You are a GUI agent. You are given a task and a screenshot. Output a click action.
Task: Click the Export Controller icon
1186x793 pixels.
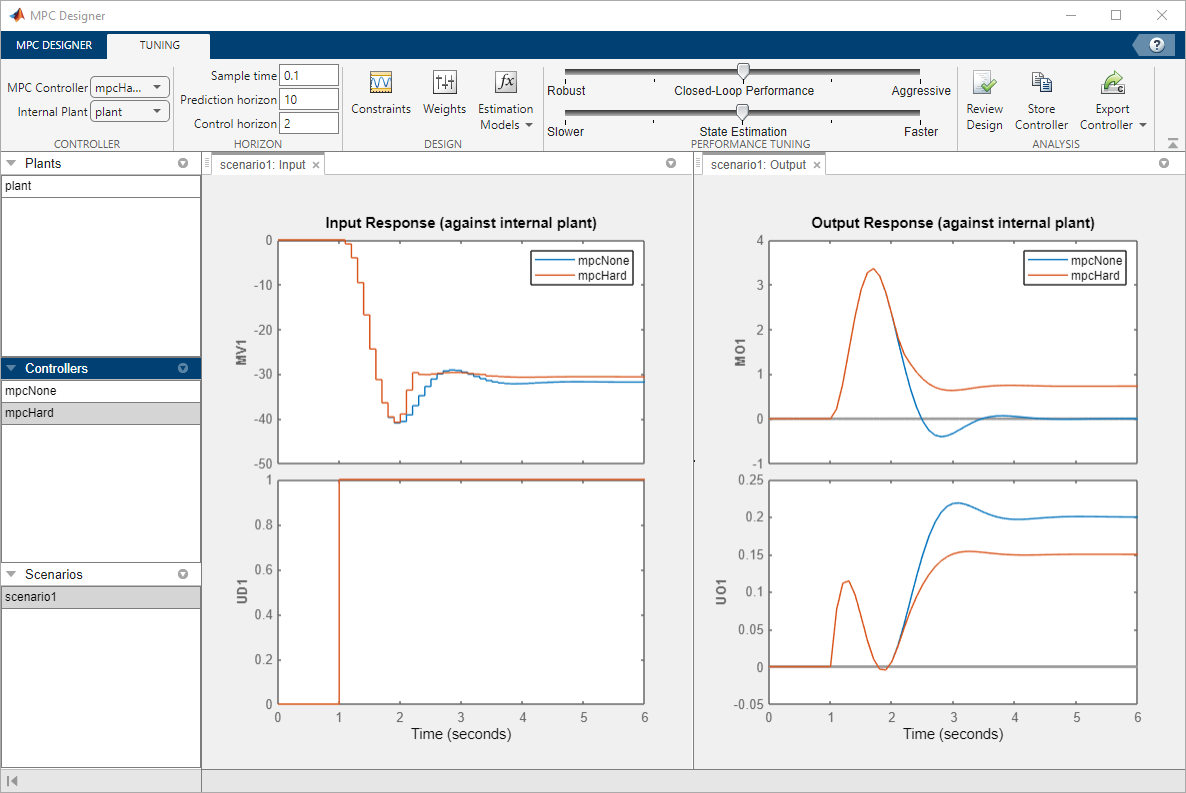tap(1113, 82)
